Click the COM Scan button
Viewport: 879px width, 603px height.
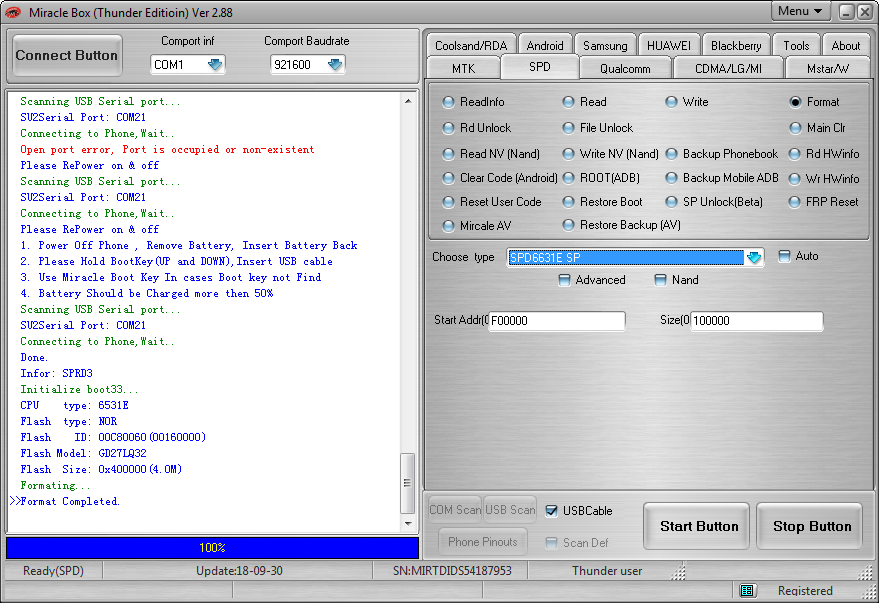pos(455,510)
